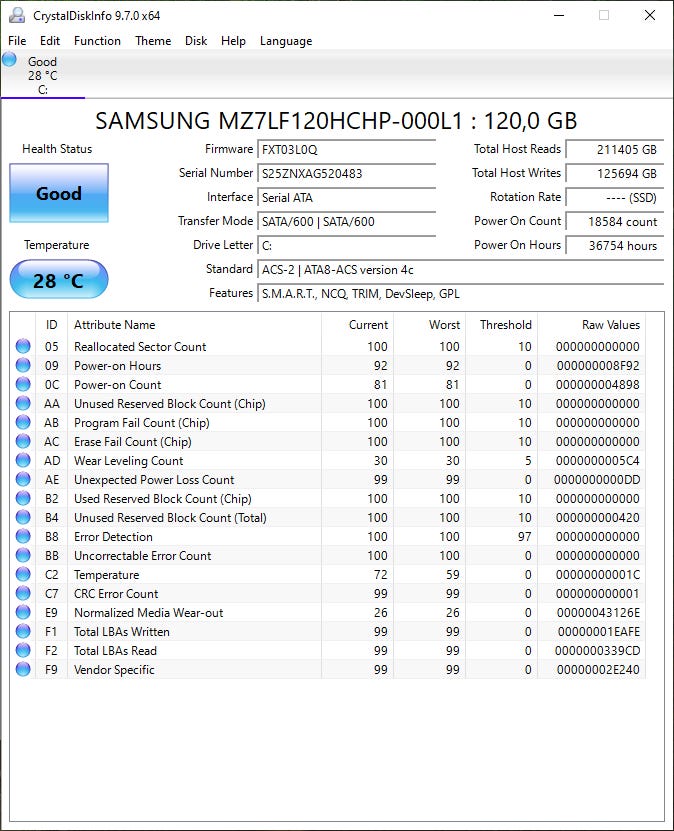Click the Raw Values column header
This screenshot has height=831, width=674.
coord(610,325)
